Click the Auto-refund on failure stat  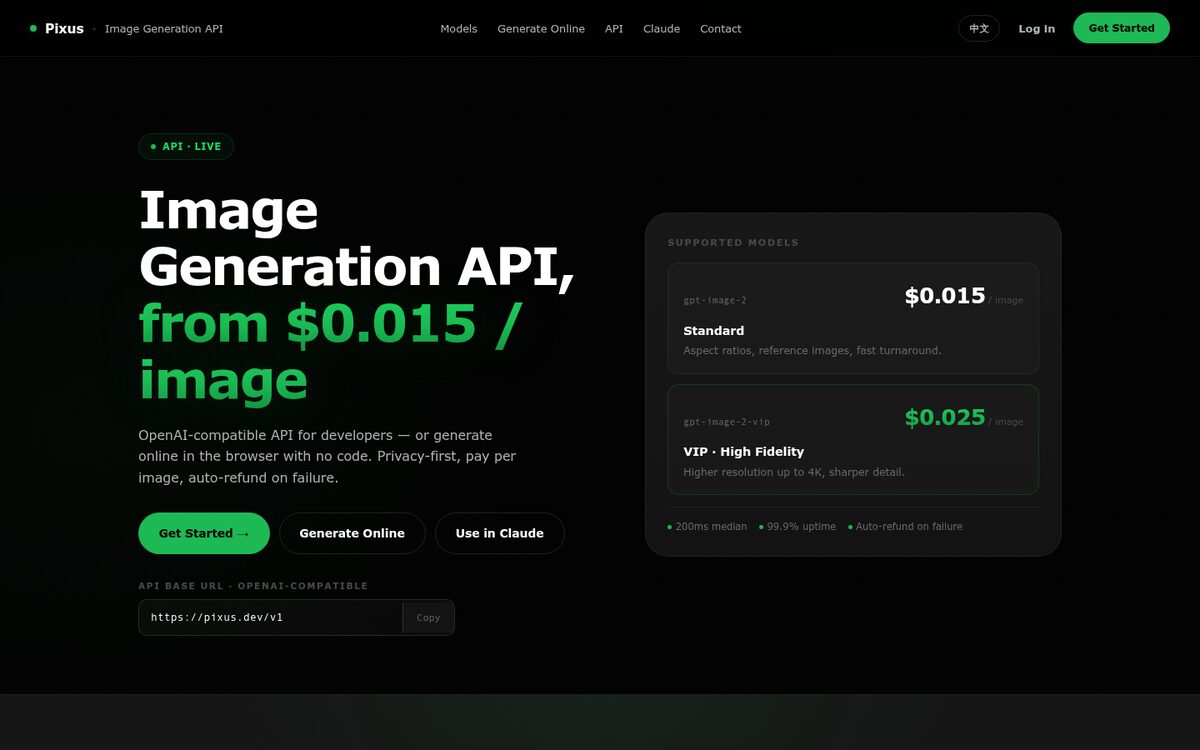(905, 527)
